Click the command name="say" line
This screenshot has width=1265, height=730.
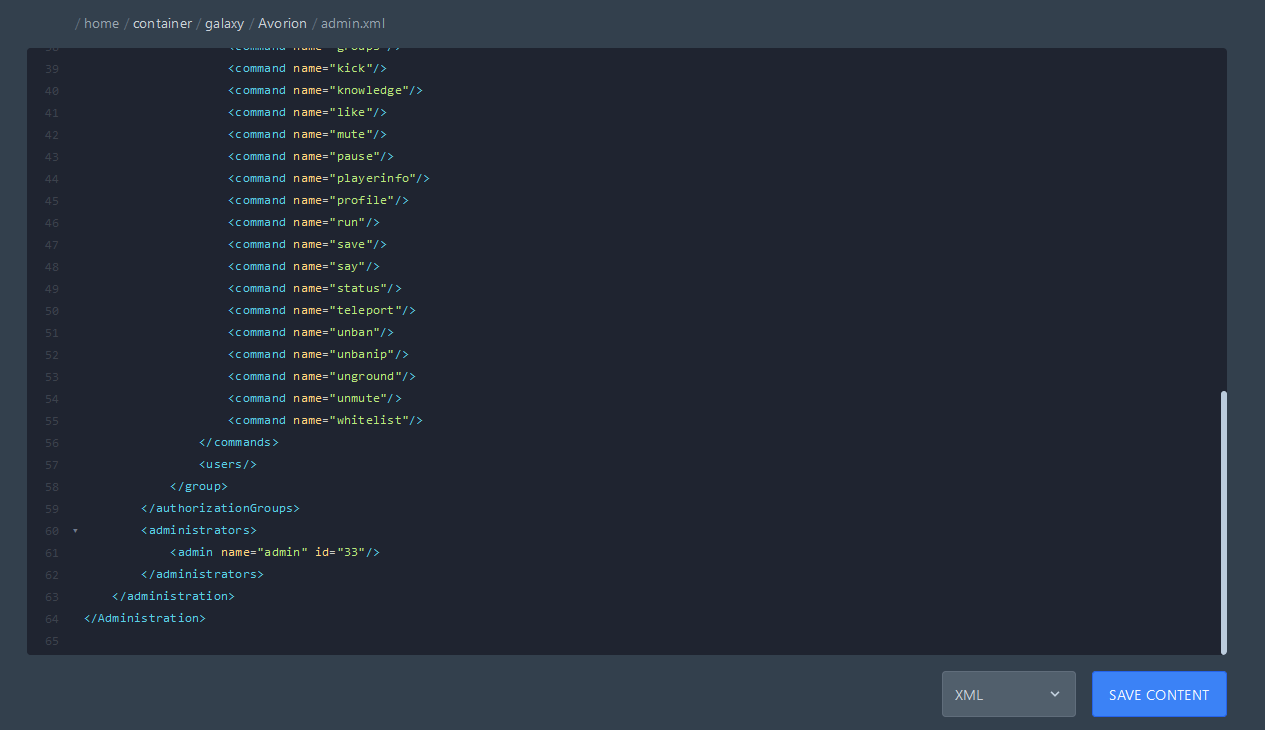pos(304,266)
